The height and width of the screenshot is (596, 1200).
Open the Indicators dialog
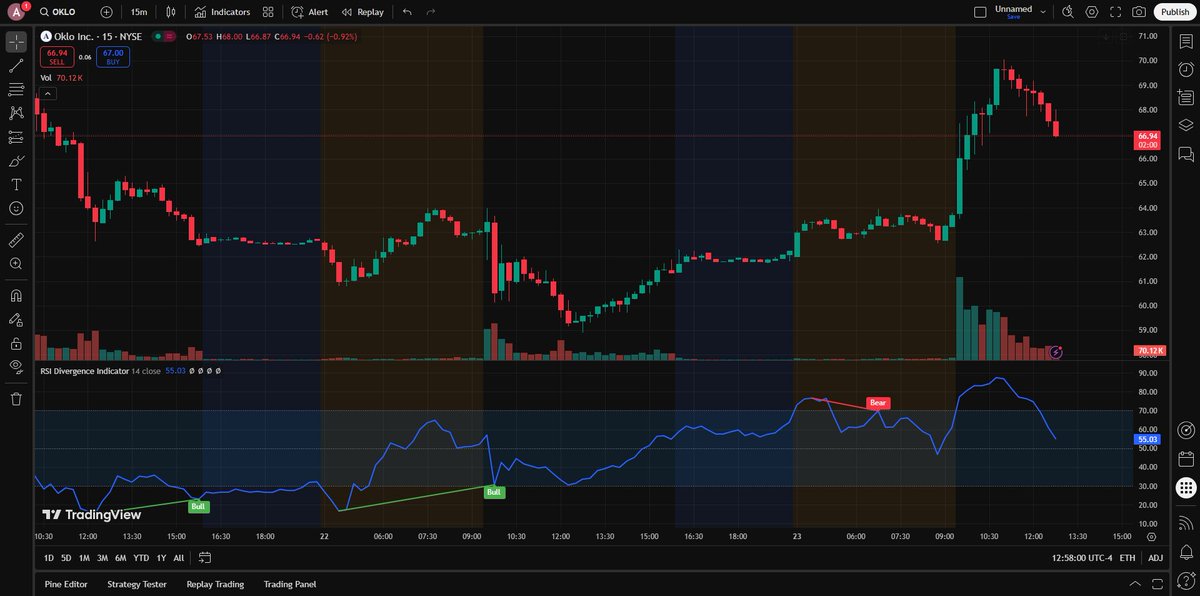223,12
